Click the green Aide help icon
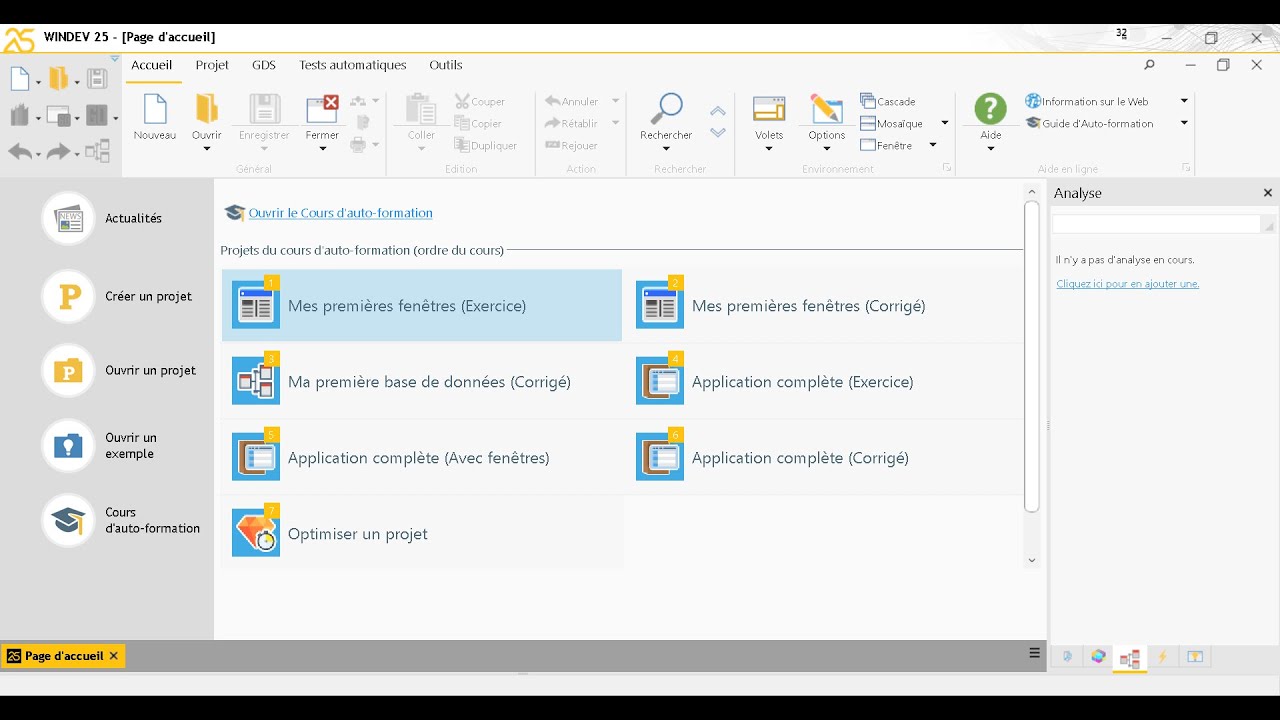1280x720 pixels. click(990, 109)
